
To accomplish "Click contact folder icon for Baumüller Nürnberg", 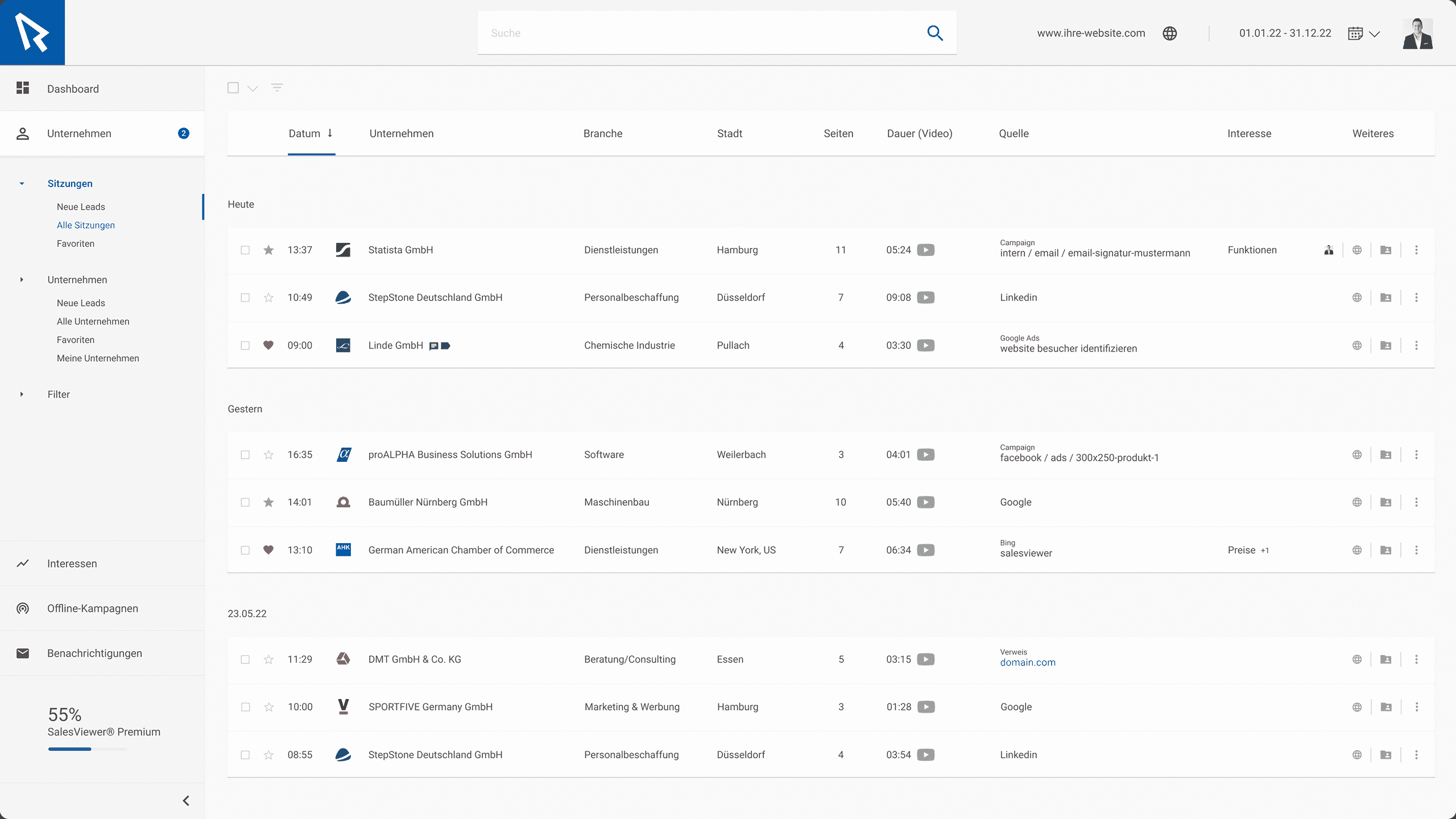I will click(x=1385, y=502).
